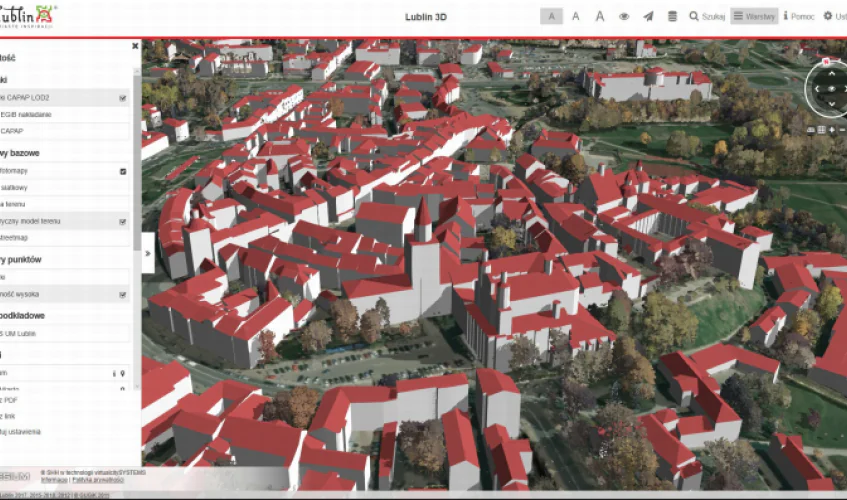
Task: Select the UM Lublin underlay row
Action: [64, 334]
